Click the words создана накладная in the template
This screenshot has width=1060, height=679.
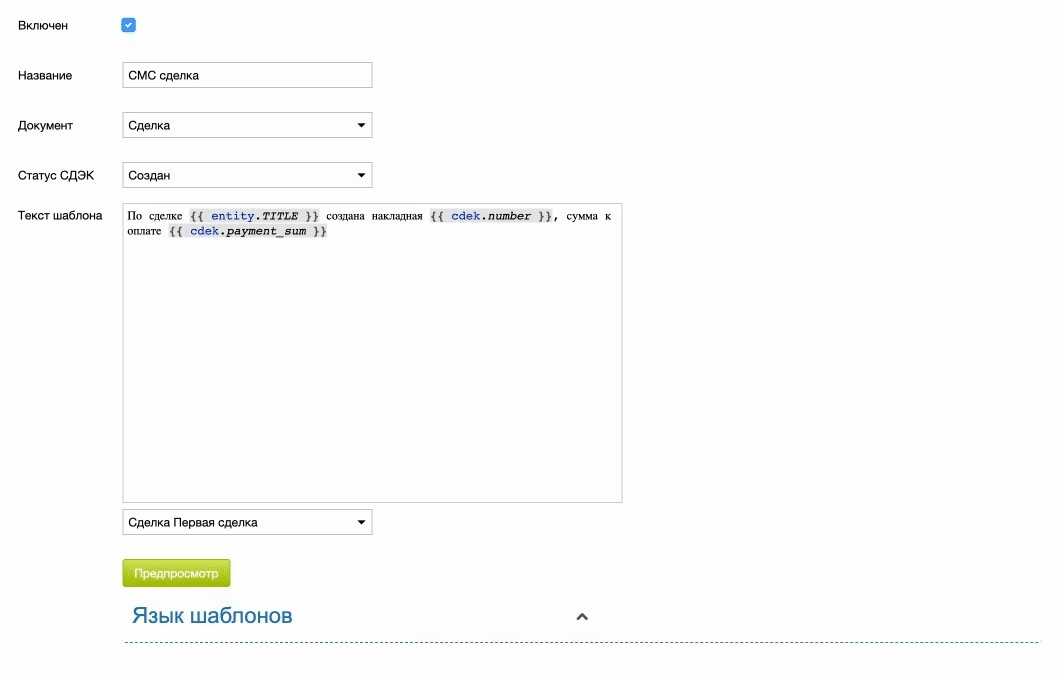coord(374,216)
